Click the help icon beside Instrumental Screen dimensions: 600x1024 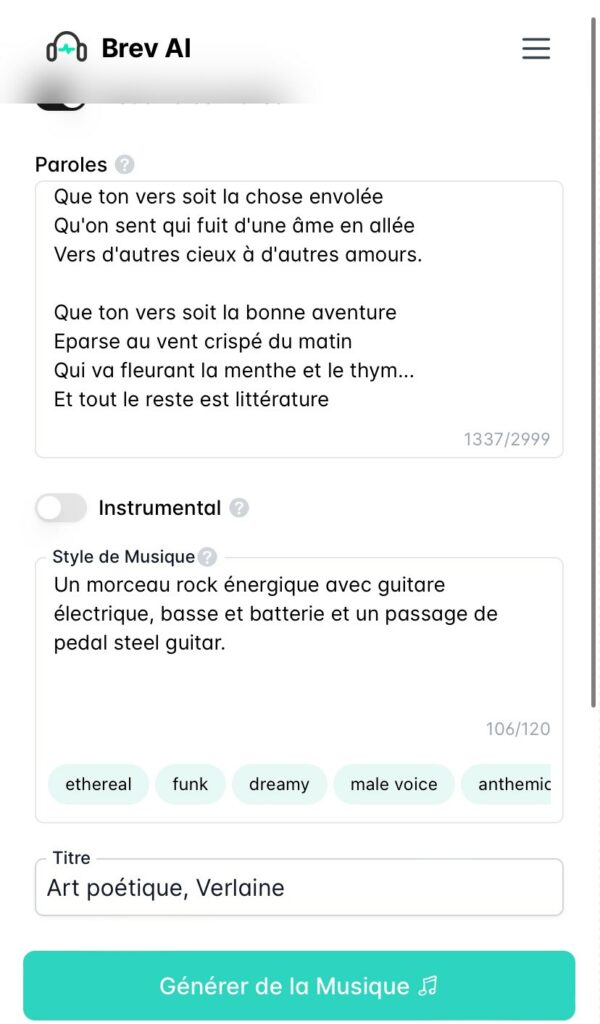239,508
